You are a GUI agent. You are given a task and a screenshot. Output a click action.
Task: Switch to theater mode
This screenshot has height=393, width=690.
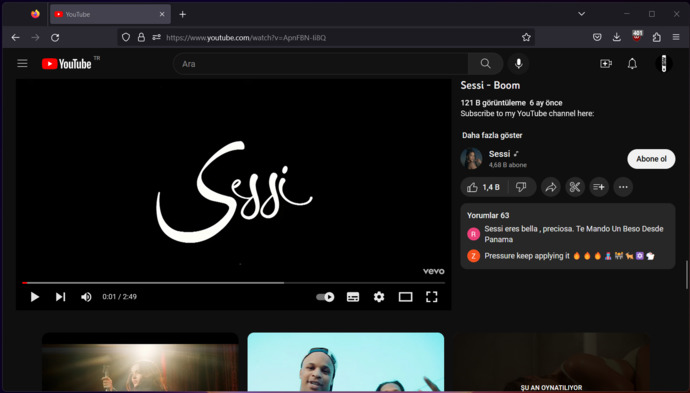pyautogui.click(x=405, y=297)
